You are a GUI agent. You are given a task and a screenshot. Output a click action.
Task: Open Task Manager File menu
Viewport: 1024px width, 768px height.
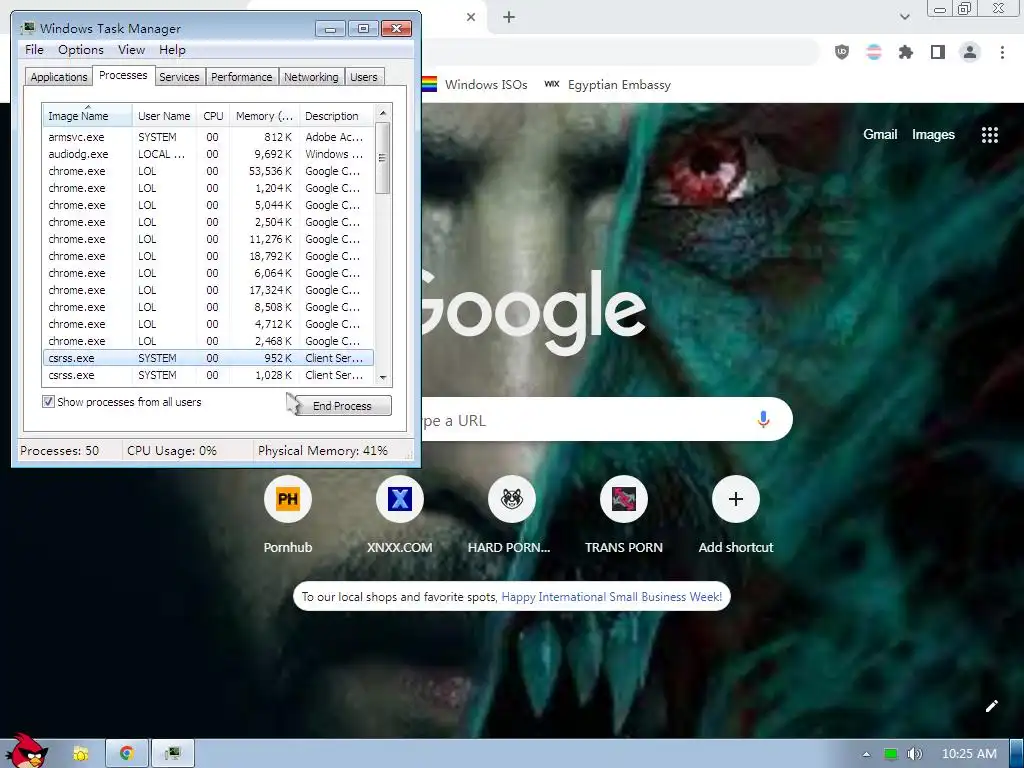pos(34,50)
